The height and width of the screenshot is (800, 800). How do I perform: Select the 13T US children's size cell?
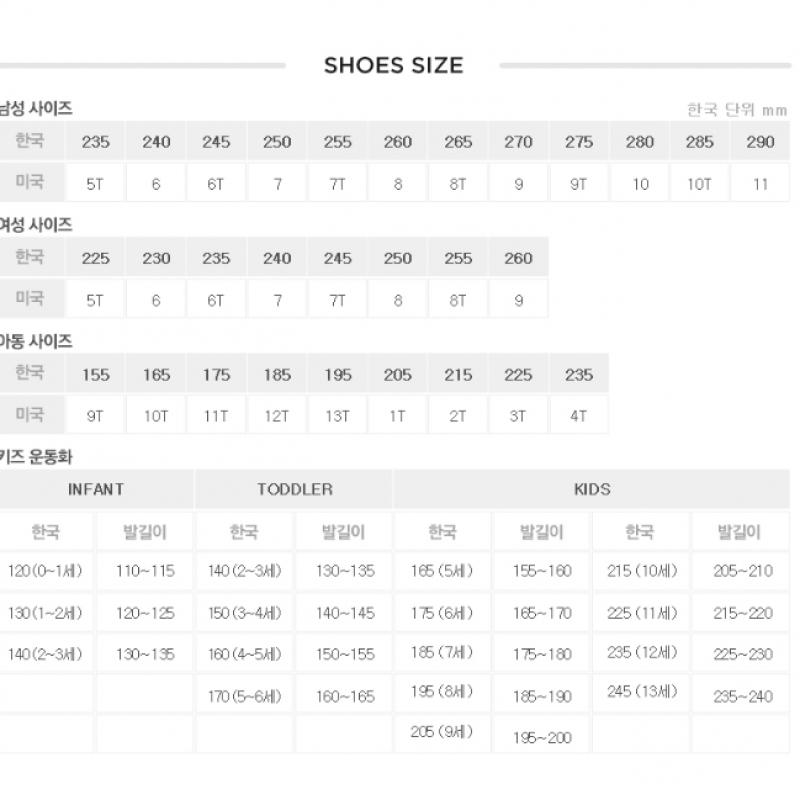click(x=337, y=416)
